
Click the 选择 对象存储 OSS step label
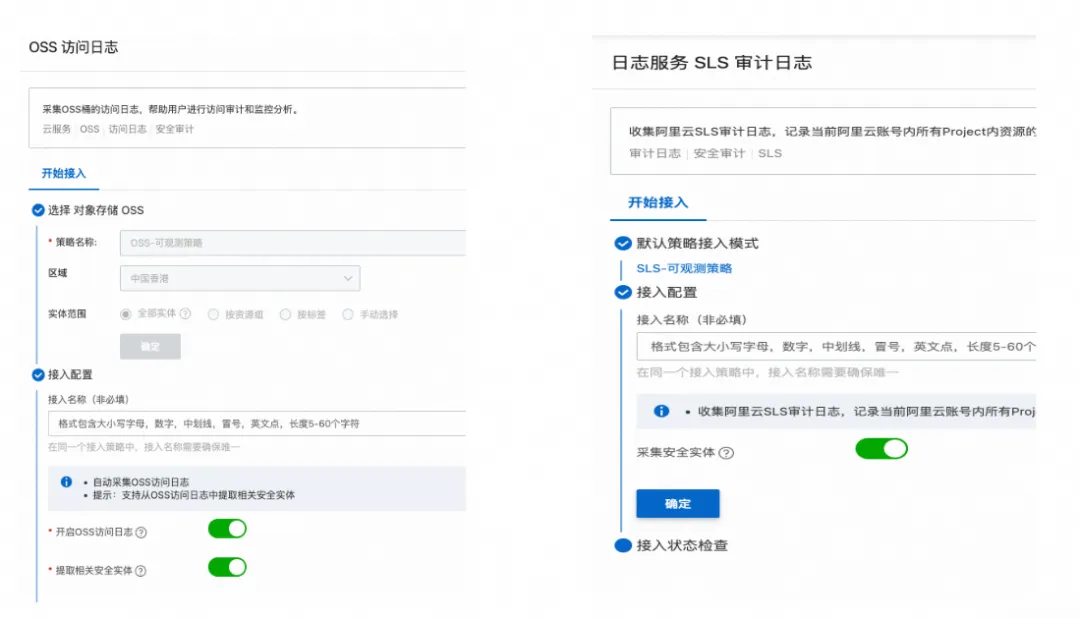96,210
